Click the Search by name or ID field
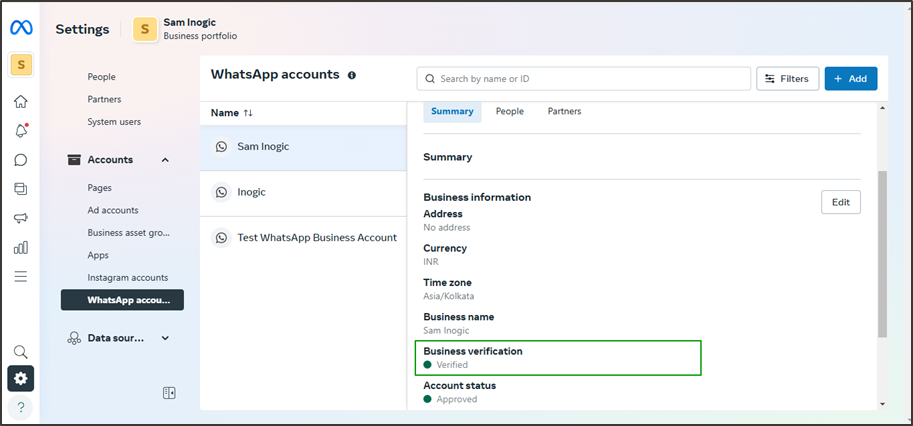The height and width of the screenshot is (426, 913). [590, 79]
